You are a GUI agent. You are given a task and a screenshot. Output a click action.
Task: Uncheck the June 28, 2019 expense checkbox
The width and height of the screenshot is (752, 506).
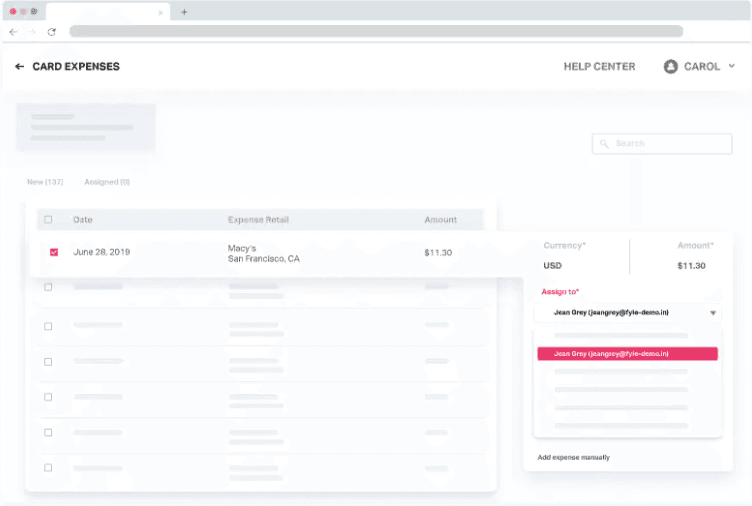pyautogui.click(x=54, y=252)
